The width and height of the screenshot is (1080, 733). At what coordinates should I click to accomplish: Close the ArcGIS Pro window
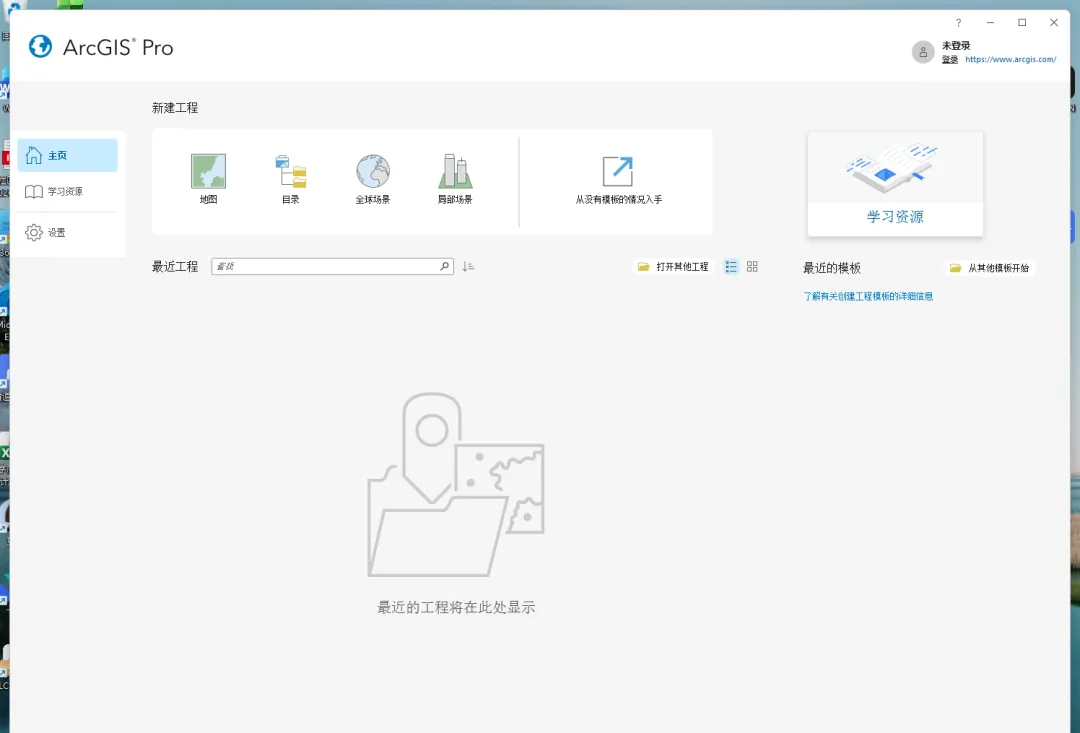[x=1054, y=23]
